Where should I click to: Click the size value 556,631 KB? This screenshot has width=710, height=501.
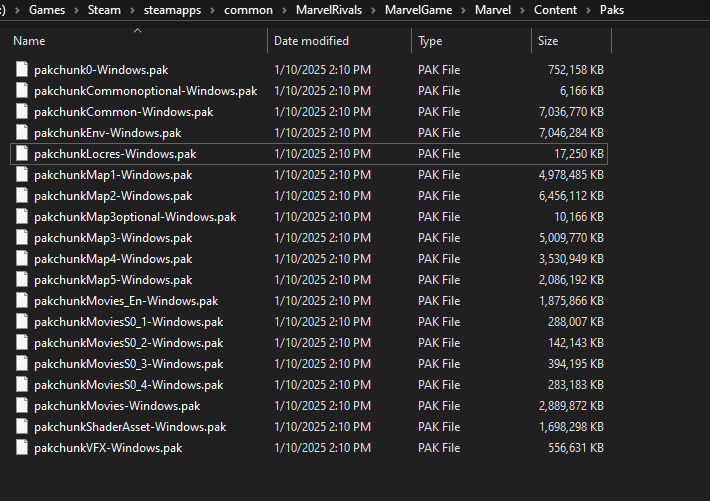coord(576,448)
